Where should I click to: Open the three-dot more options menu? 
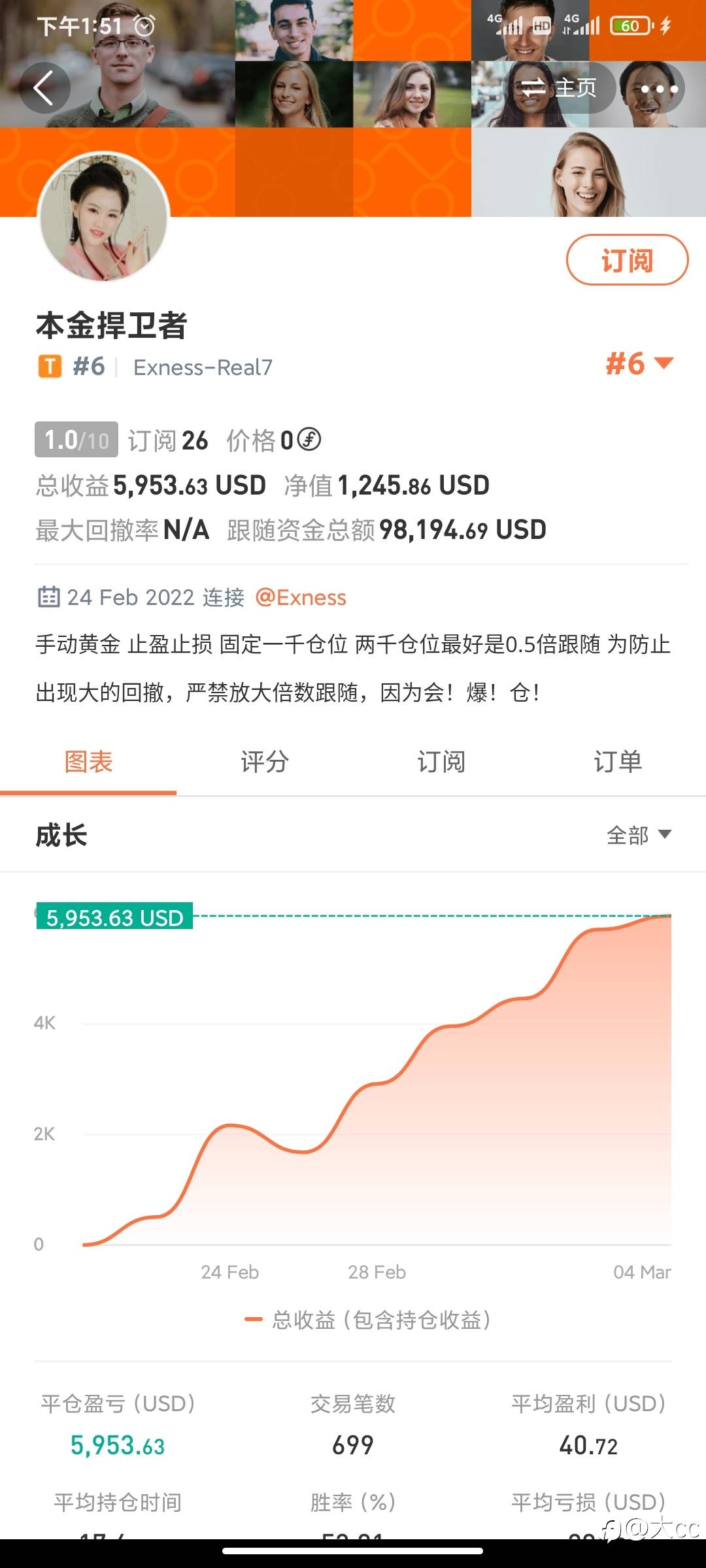pos(658,88)
